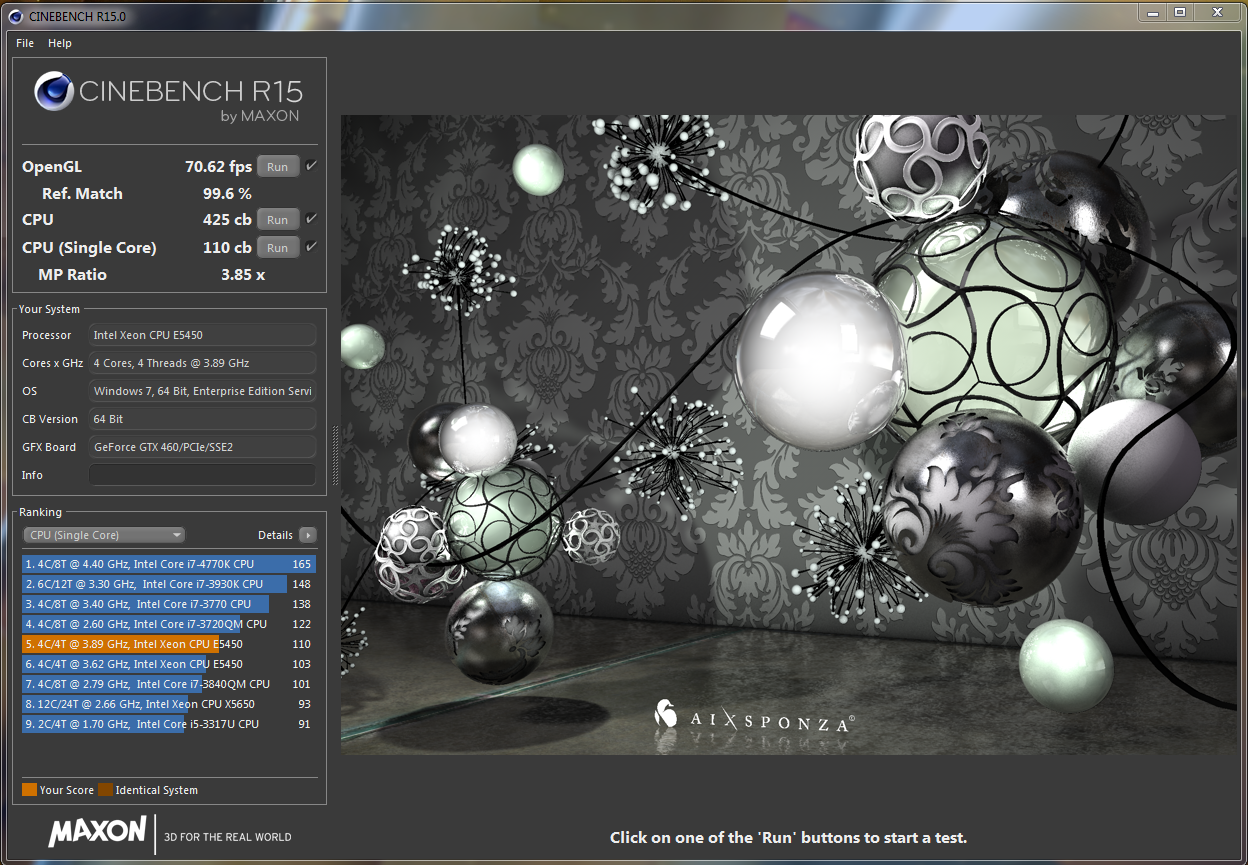Open the Help menu

point(60,43)
